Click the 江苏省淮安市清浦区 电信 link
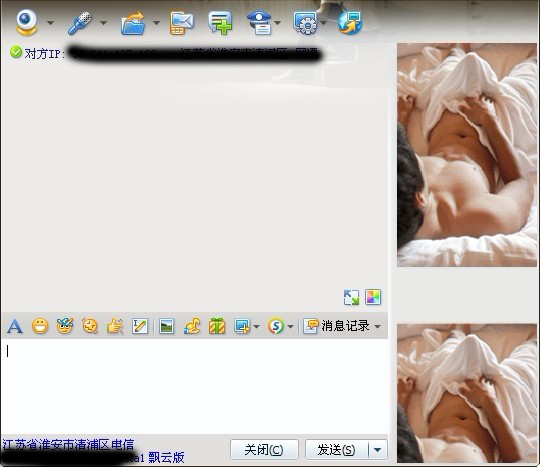The width and height of the screenshot is (540, 467). [x=68, y=445]
